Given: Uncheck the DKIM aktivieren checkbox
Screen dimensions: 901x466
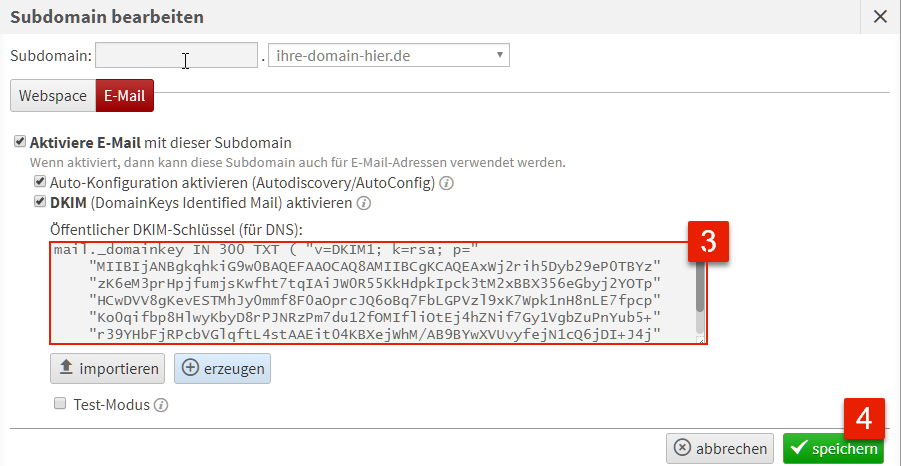Looking at the screenshot, I should 40,202.
